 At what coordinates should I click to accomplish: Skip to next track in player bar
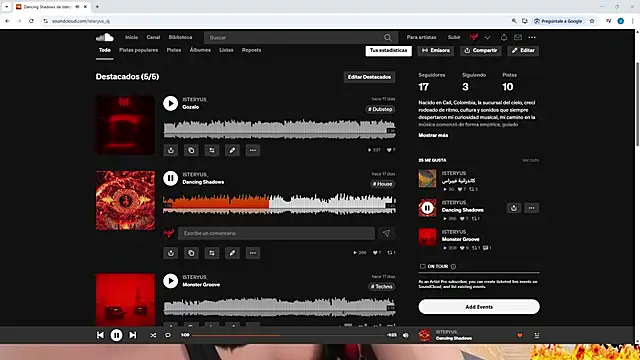pos(133,335)
